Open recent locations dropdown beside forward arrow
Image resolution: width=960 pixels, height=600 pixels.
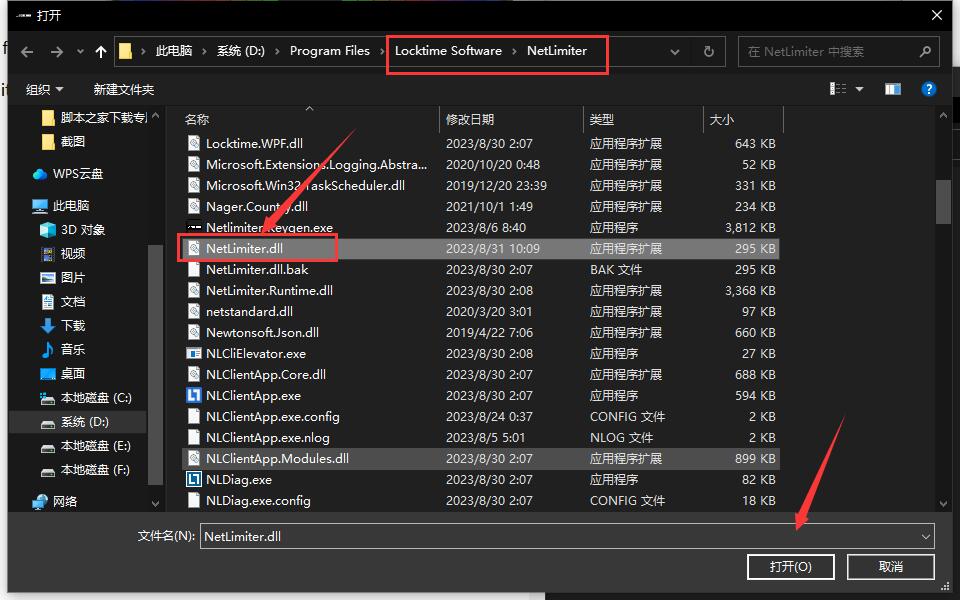tap(80, 52)
